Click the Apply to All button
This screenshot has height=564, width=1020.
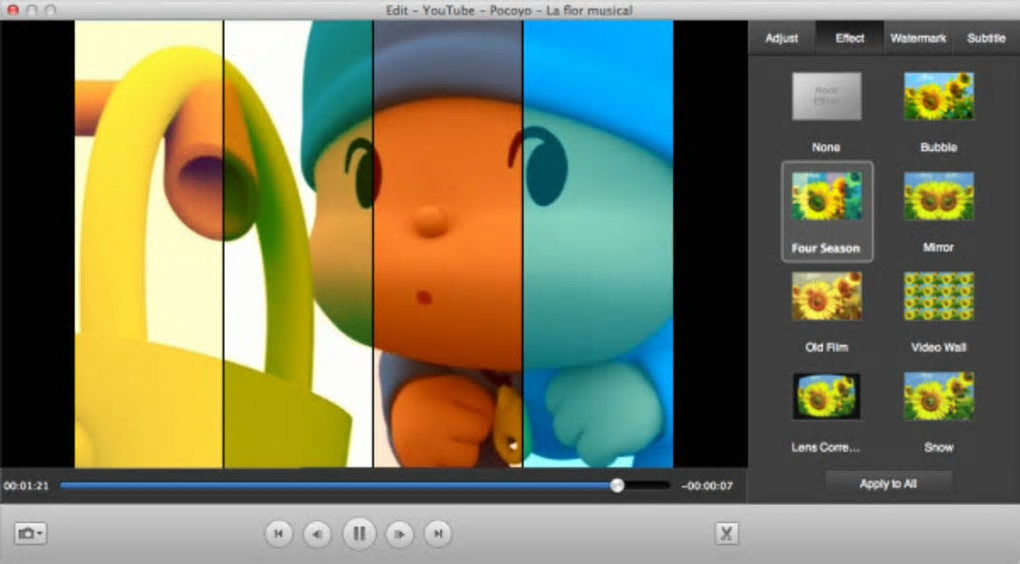click(888, 484)
